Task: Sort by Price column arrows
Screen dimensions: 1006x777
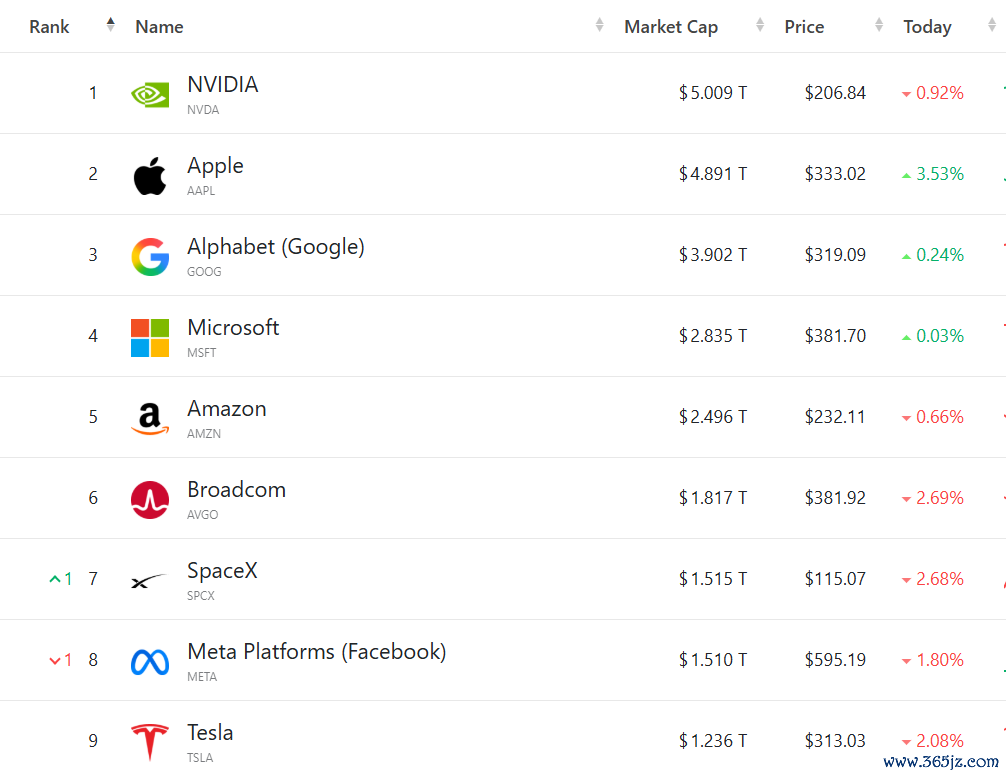Action: [x=879, y=25]
